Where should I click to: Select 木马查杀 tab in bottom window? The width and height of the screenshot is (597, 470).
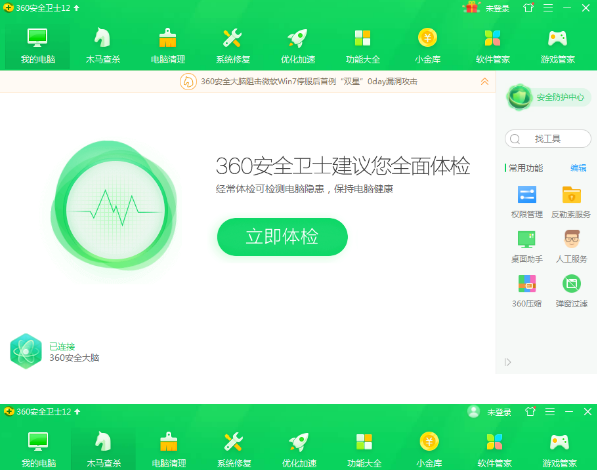[103, 449]
